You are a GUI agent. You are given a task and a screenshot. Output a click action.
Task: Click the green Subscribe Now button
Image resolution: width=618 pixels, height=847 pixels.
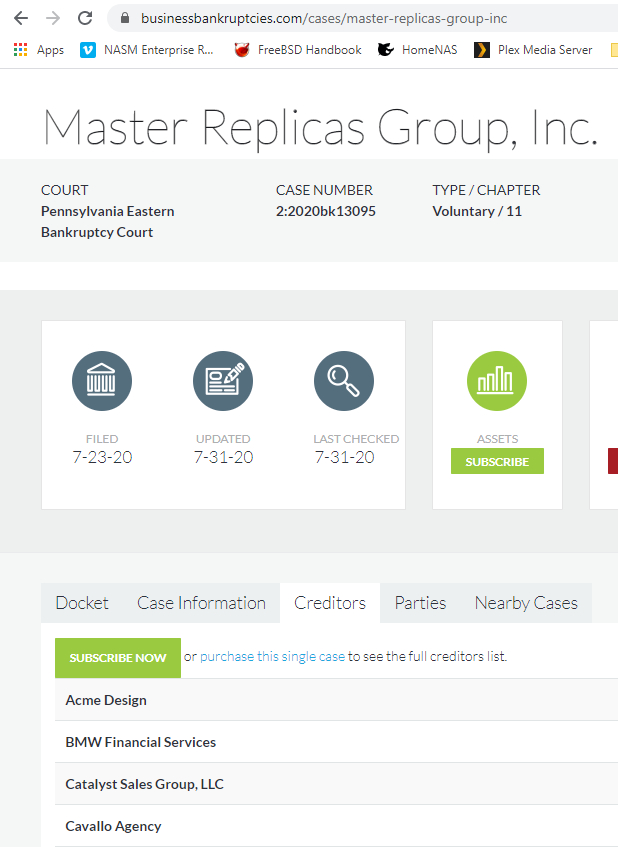118,658
